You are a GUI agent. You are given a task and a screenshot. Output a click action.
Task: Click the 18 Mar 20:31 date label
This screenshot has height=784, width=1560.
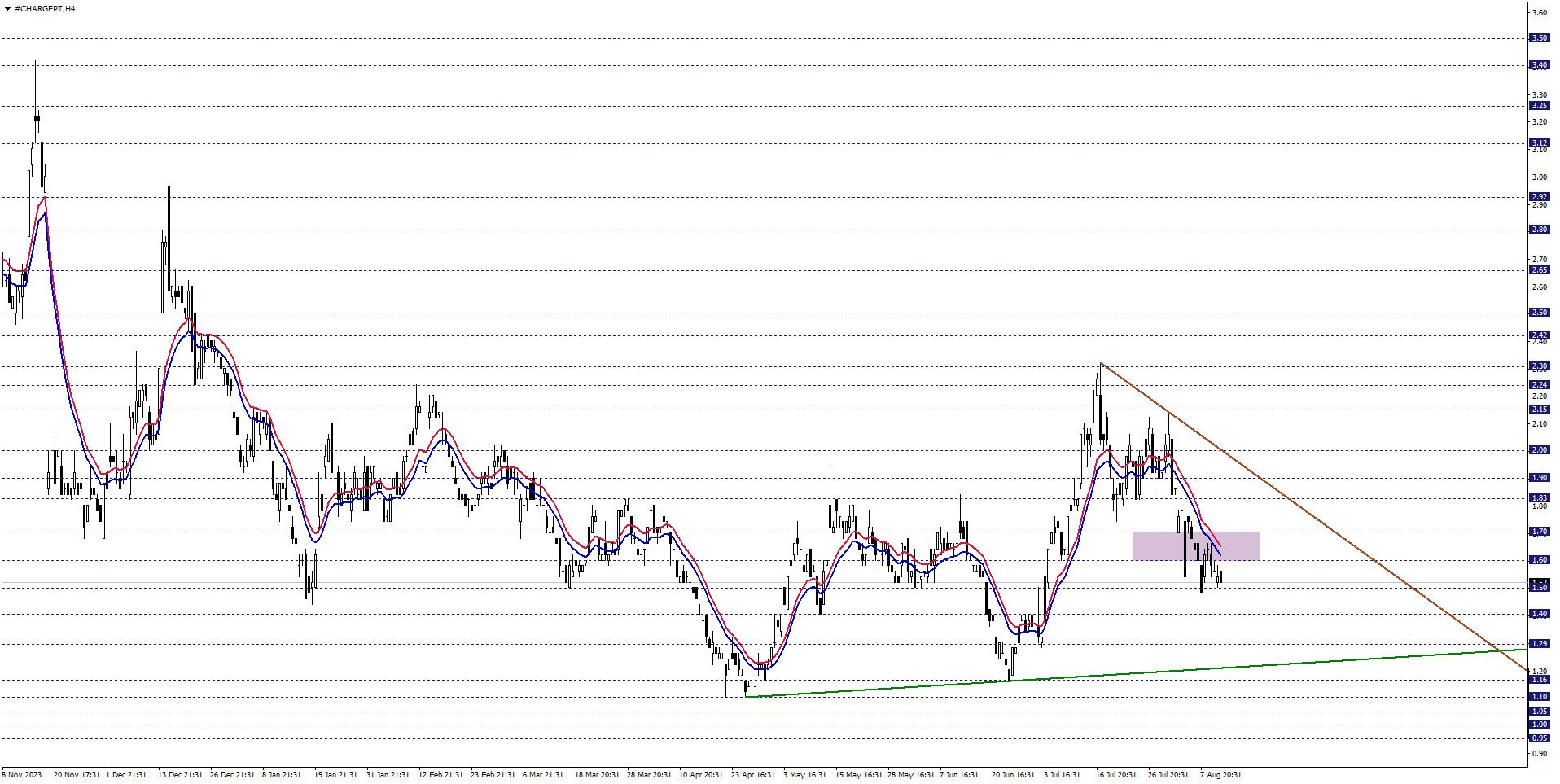(597, 775)
